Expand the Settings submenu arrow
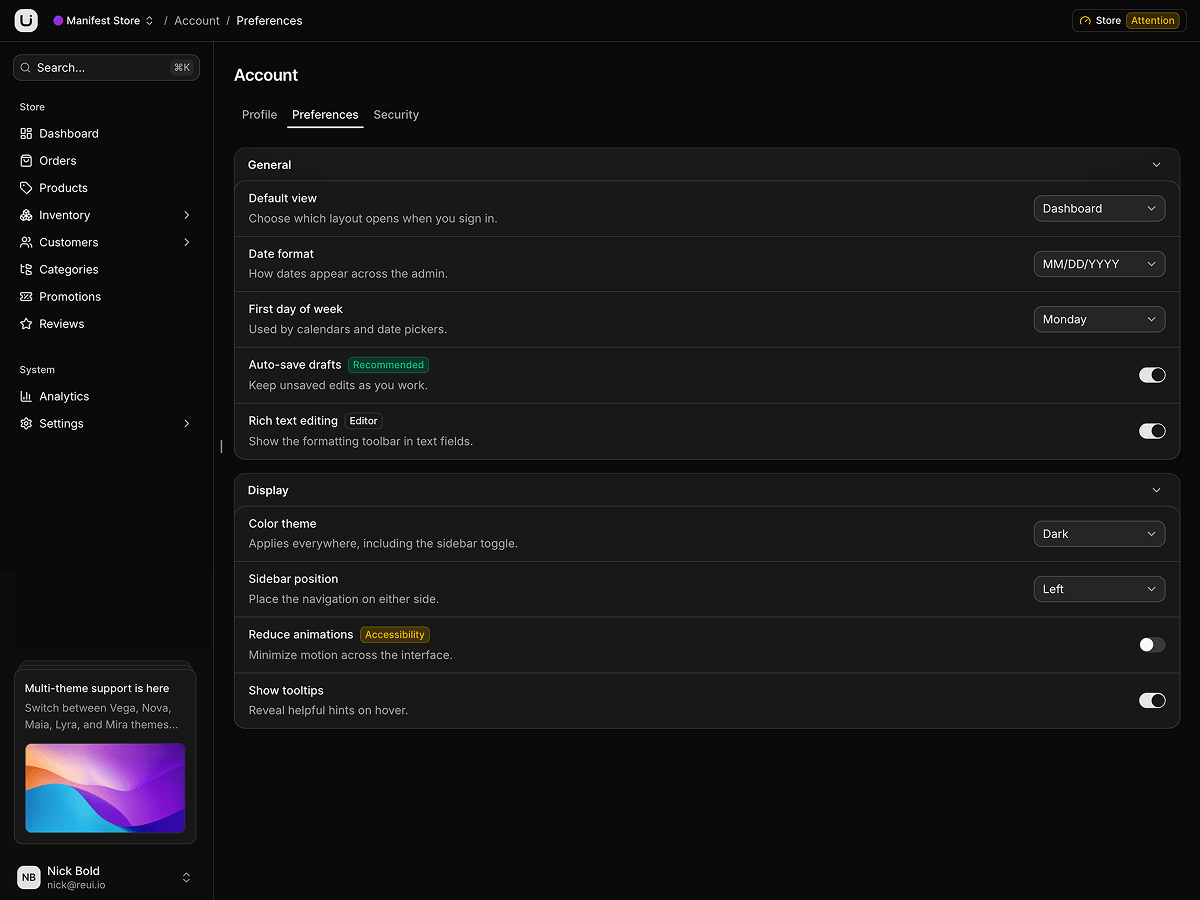Screen dimensions: 1200x900 (x=187, y=423)
